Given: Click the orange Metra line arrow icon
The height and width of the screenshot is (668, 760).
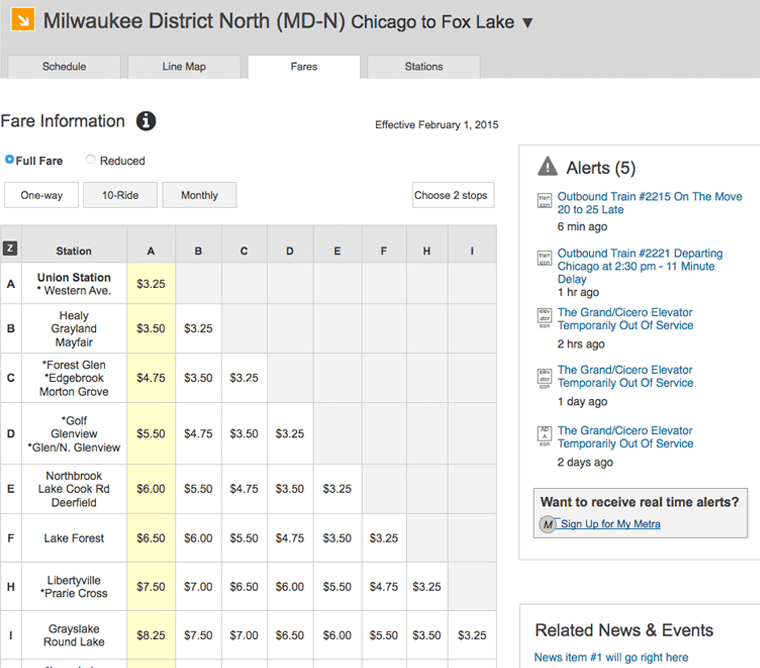Looking at the screenshot, I should [x=23, y=19].
